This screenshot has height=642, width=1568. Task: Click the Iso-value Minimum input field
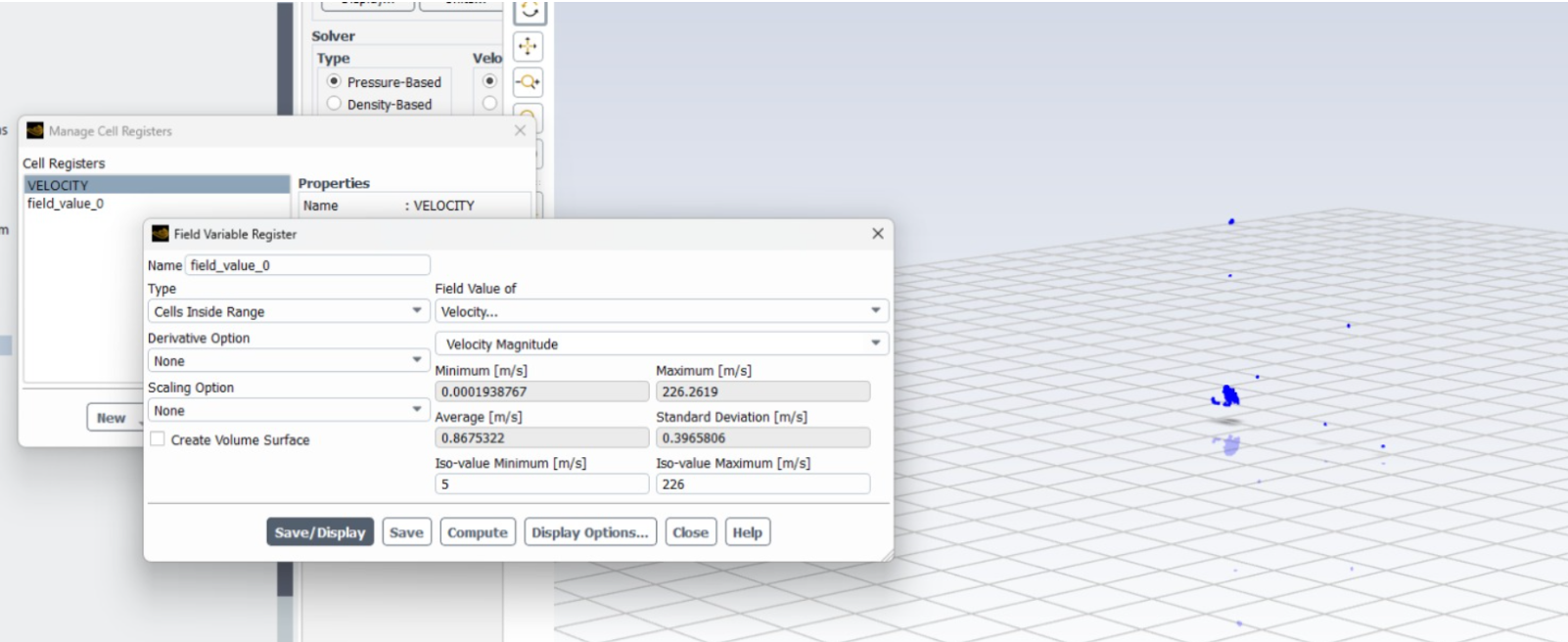pyautogui.click(x=541, y=483)
